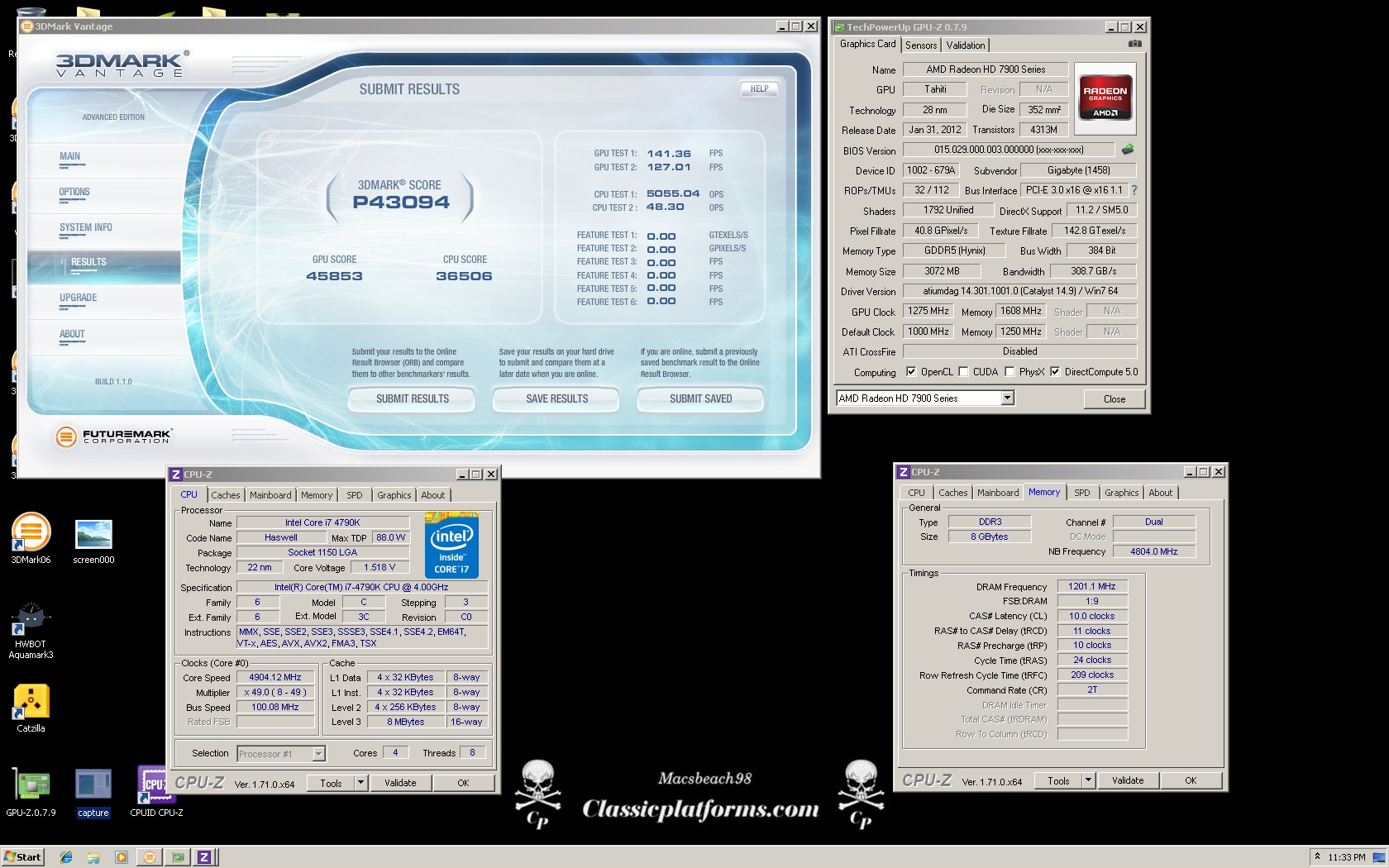
Task: Open Caches tab in left CPU-Z window
Action: [225, 495]
